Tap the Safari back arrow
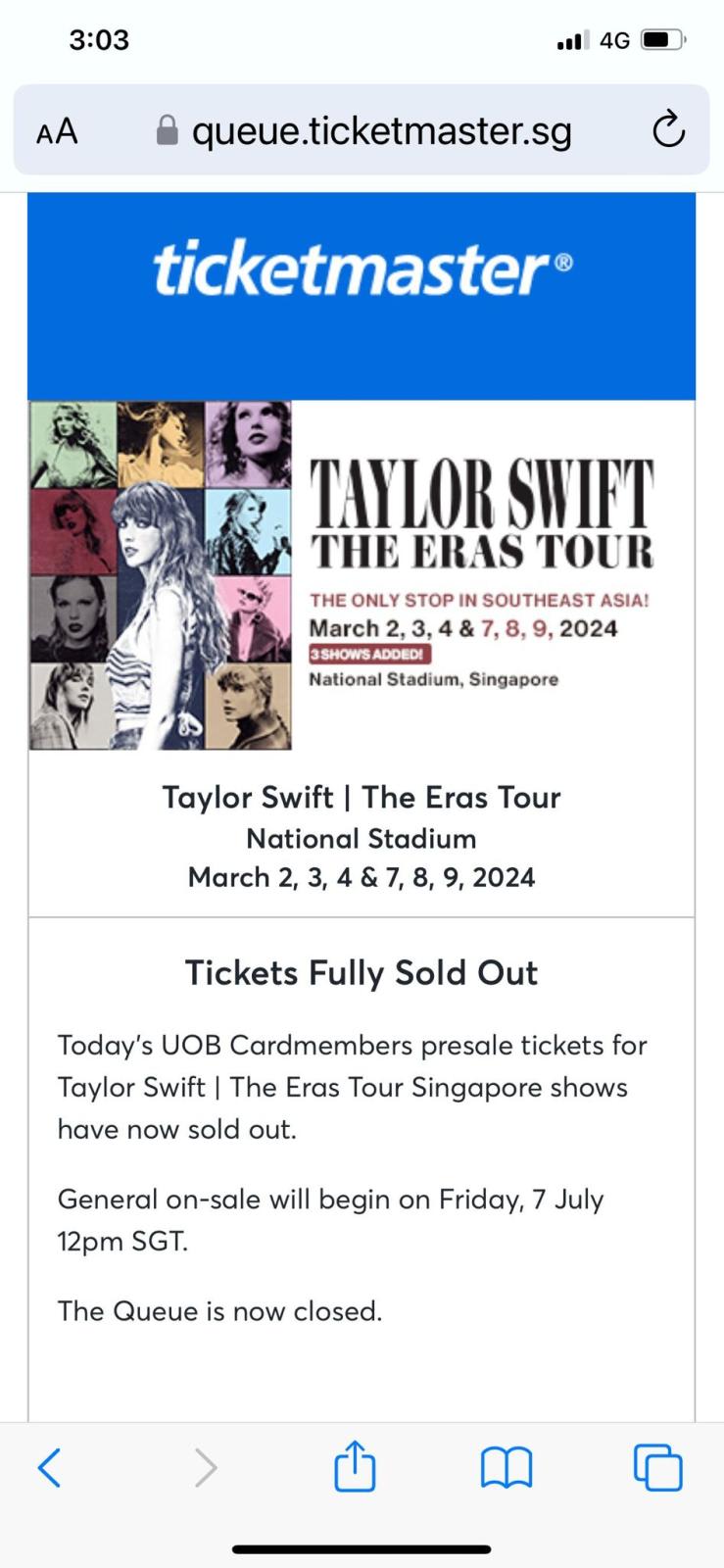The width and height of the screenshot is (724, 1568). pyautogui.click(x=50, y=1467)
